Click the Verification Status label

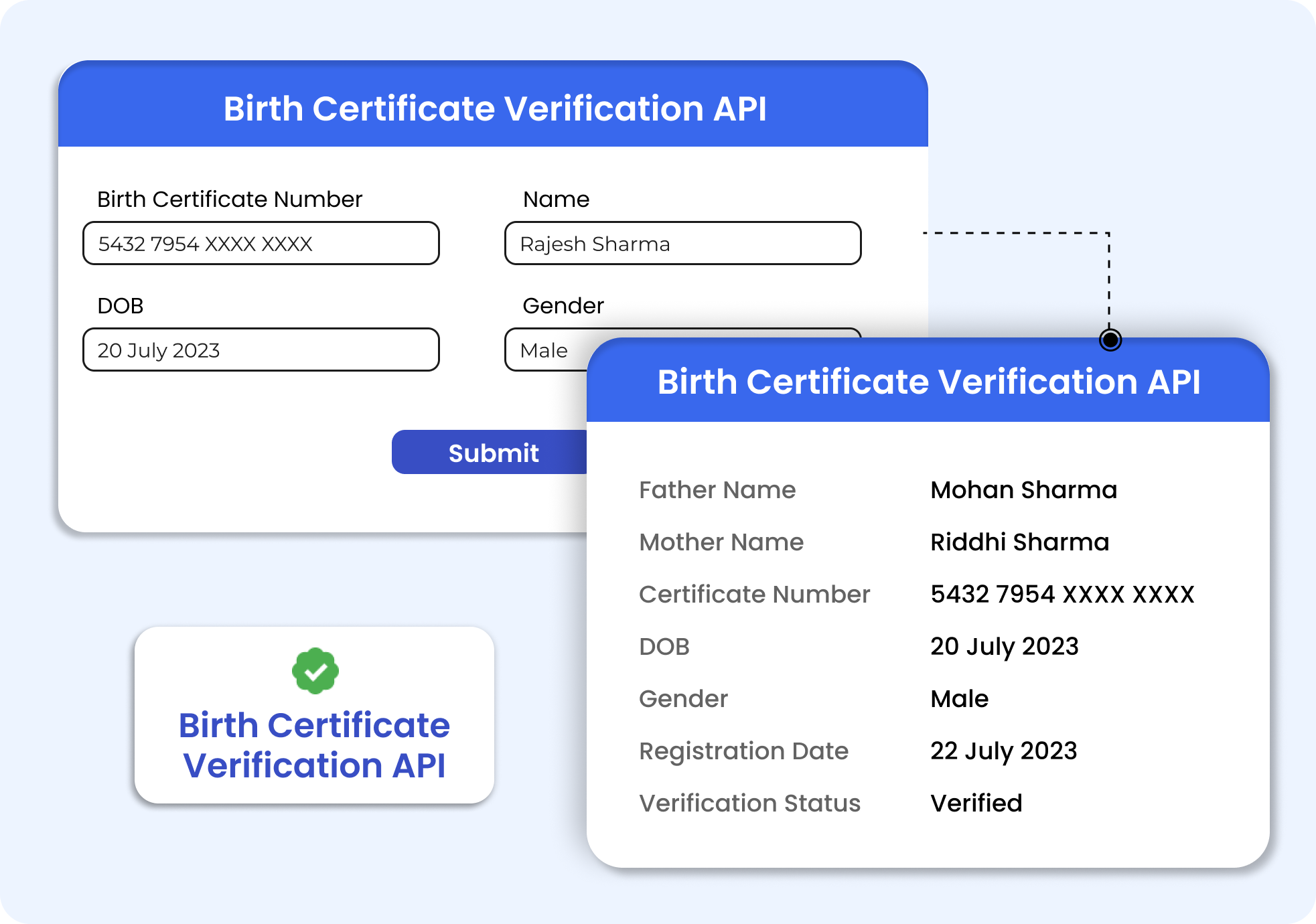[749, 803]
